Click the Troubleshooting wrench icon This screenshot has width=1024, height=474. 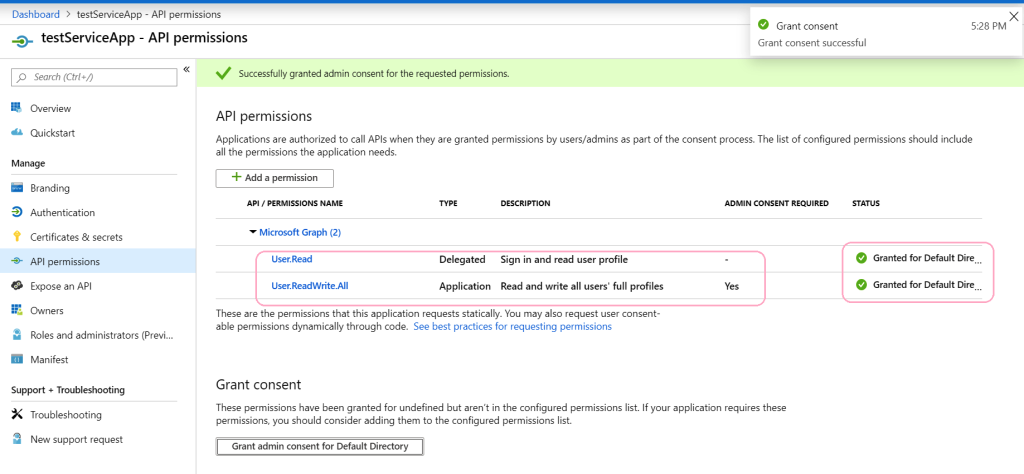tap(17, 415)
